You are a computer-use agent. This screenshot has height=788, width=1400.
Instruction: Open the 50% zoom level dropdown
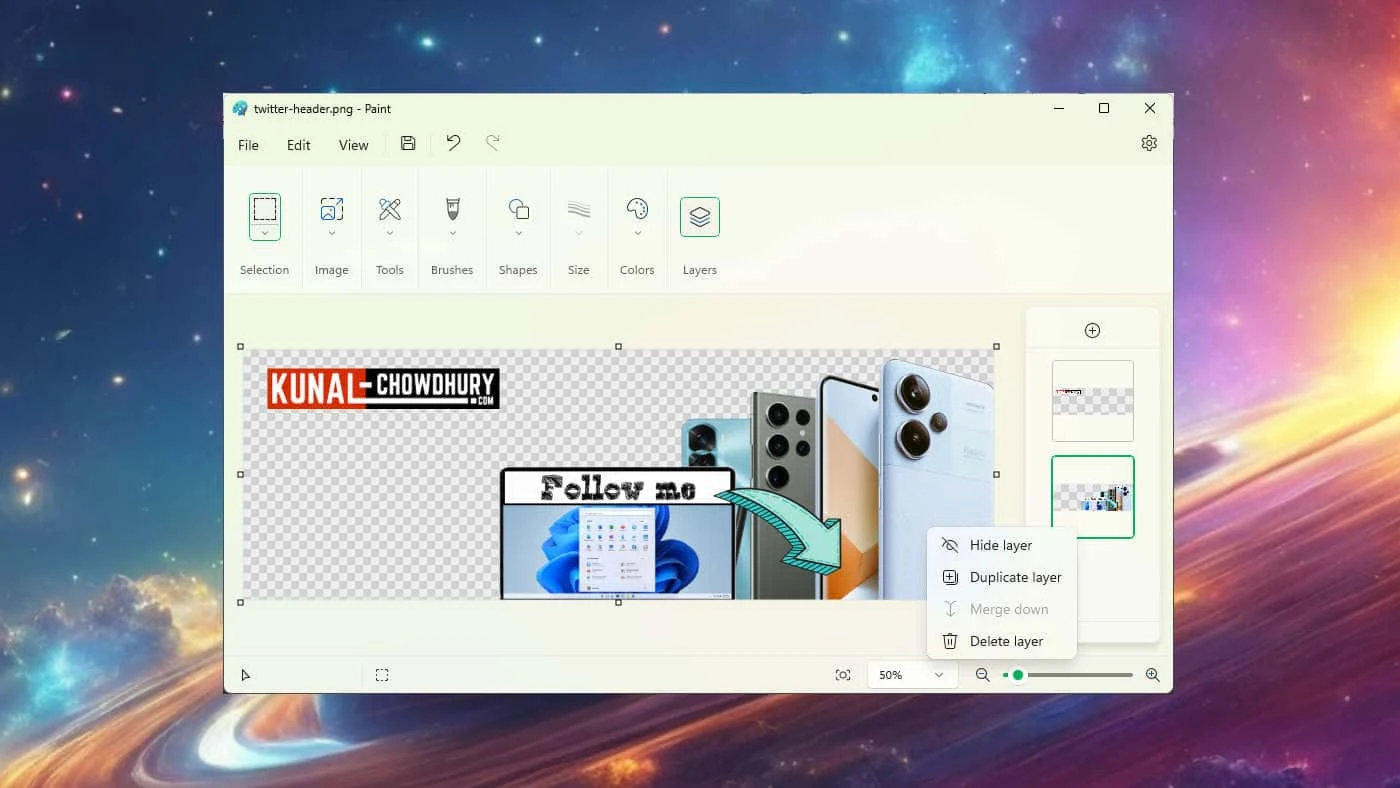(912, 675)
